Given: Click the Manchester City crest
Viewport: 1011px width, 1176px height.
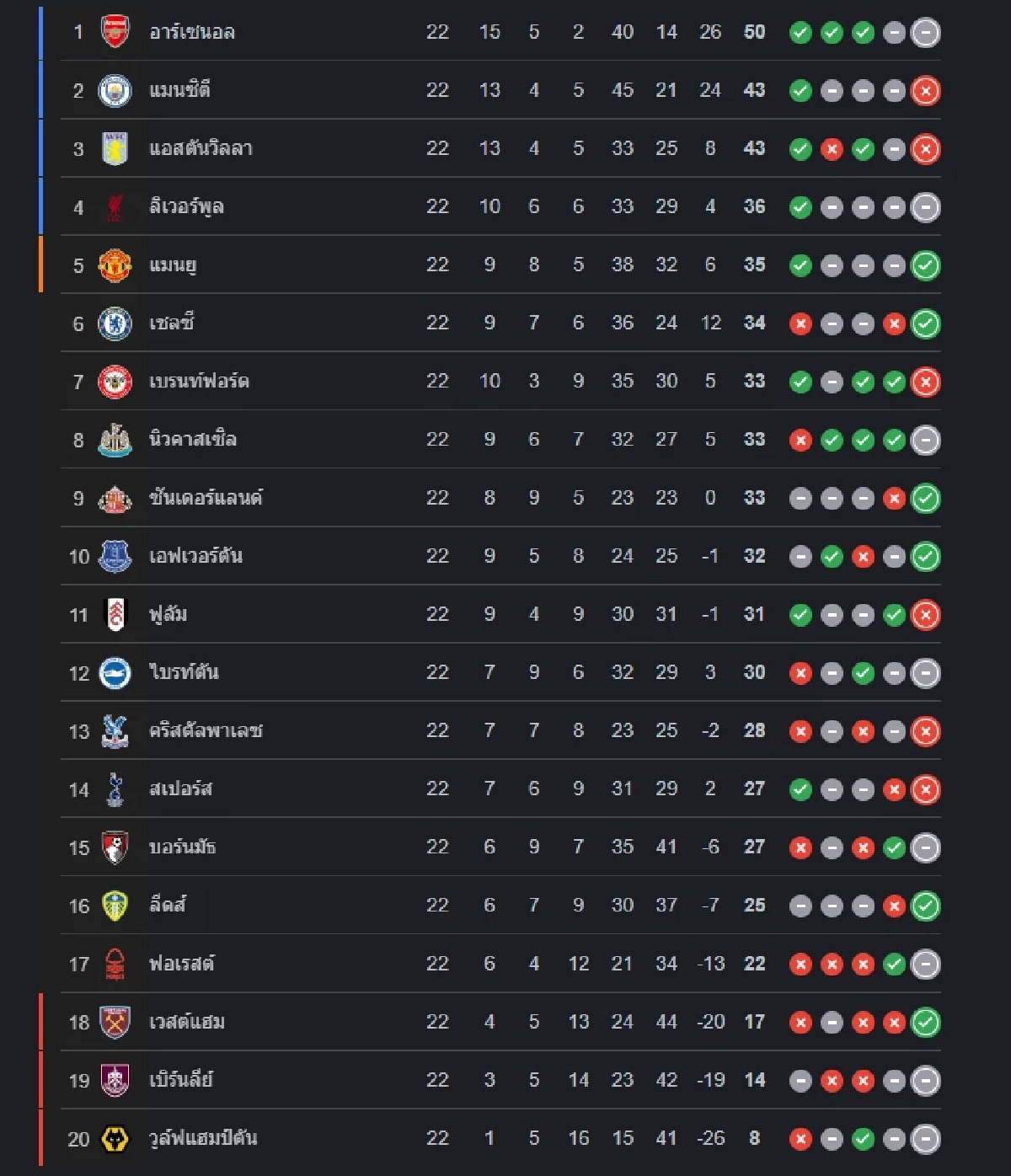Looking at the screenshot, I should coord(115,90).
